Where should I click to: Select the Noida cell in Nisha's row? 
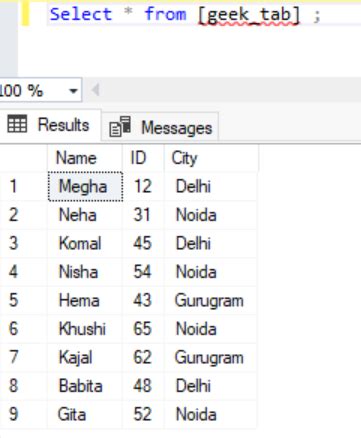210,272
